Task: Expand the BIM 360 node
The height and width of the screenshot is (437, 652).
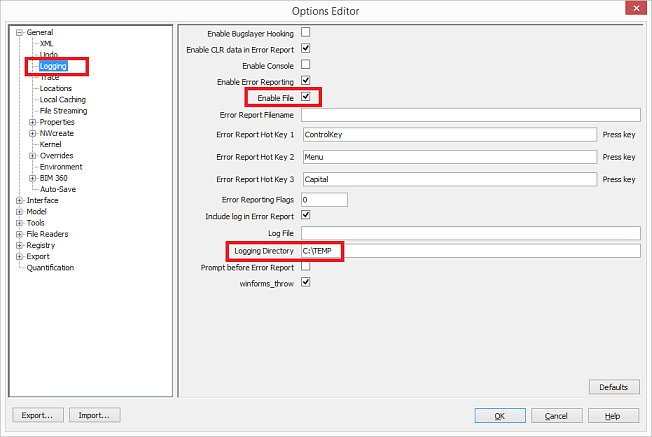Action: (x=32, y=178)
